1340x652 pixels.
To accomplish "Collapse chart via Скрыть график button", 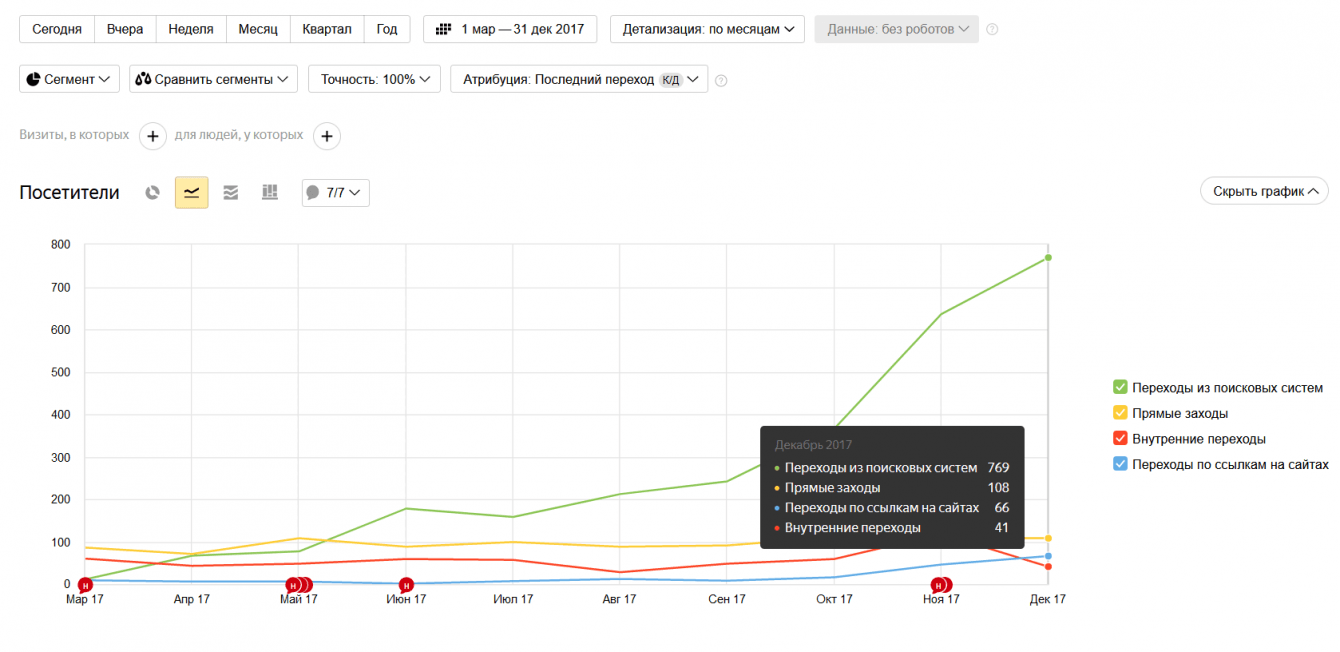I will [x=1264, y=191].
